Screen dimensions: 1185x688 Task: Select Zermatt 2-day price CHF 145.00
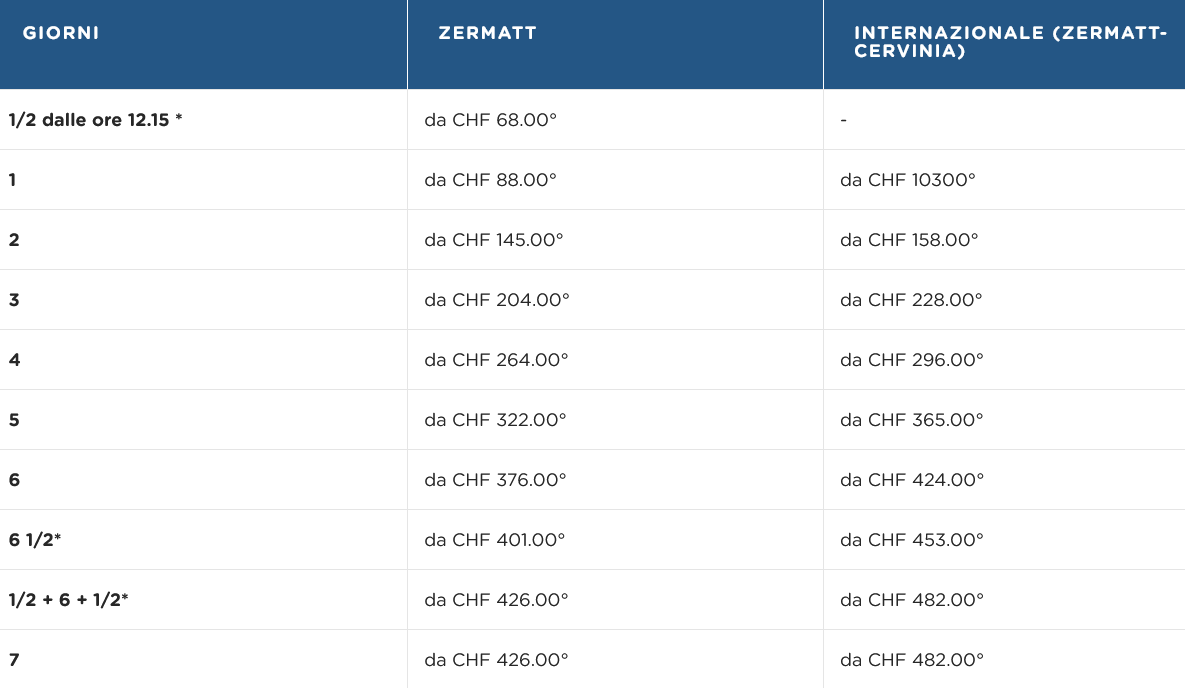tap(494, 240)
